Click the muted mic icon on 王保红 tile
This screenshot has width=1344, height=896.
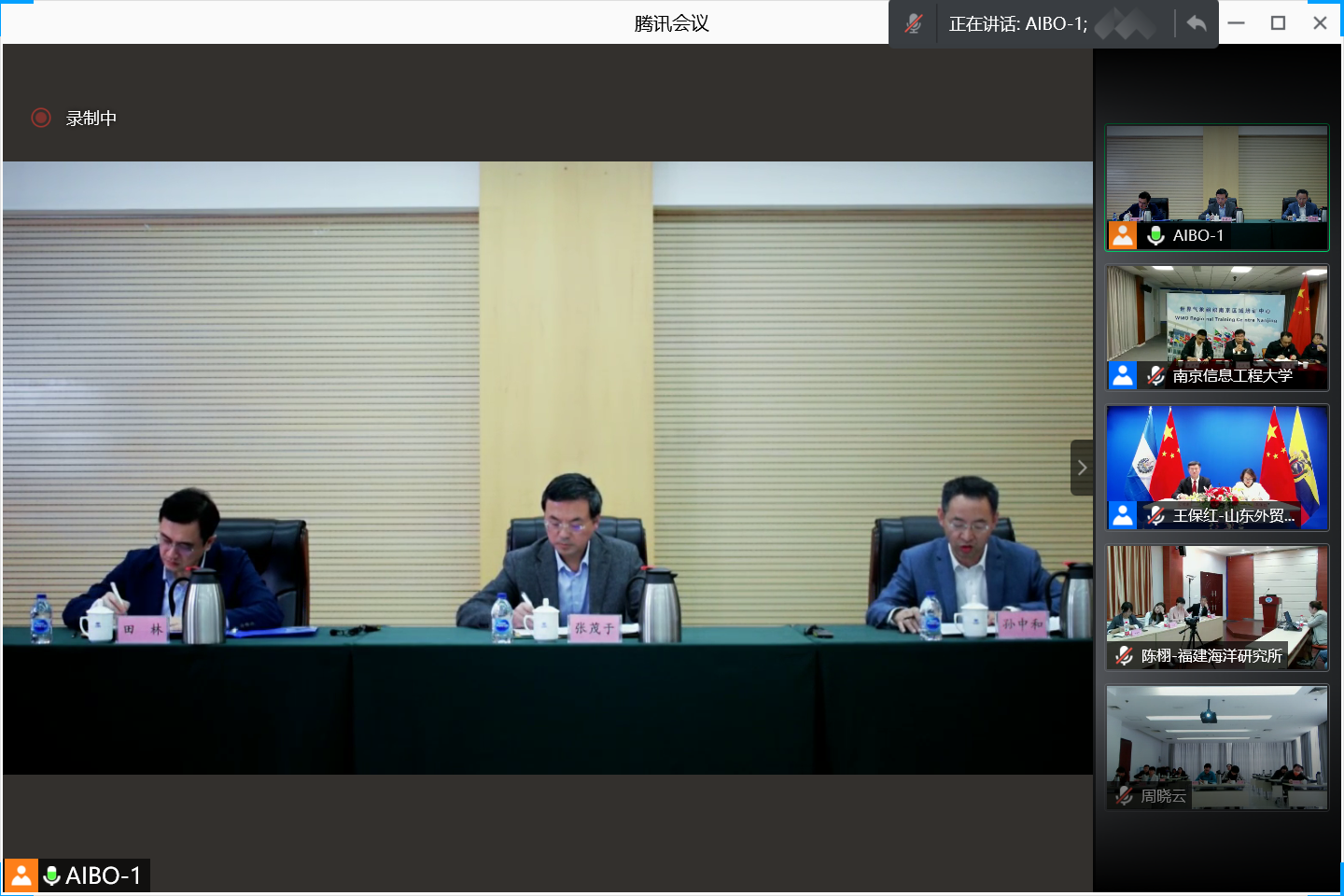click(1155, 515)
